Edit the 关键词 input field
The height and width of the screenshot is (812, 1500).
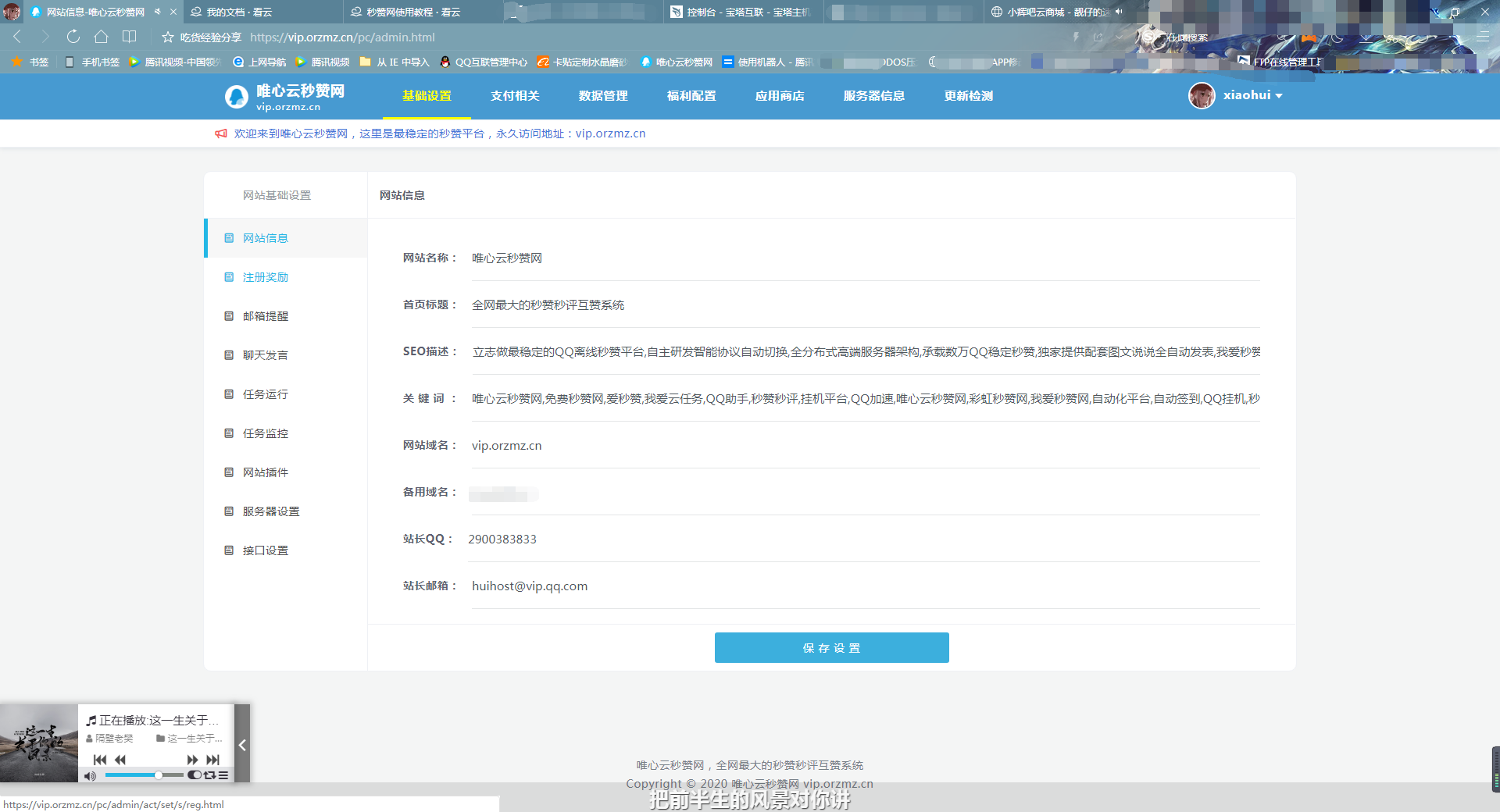click(x=865, y=399)
